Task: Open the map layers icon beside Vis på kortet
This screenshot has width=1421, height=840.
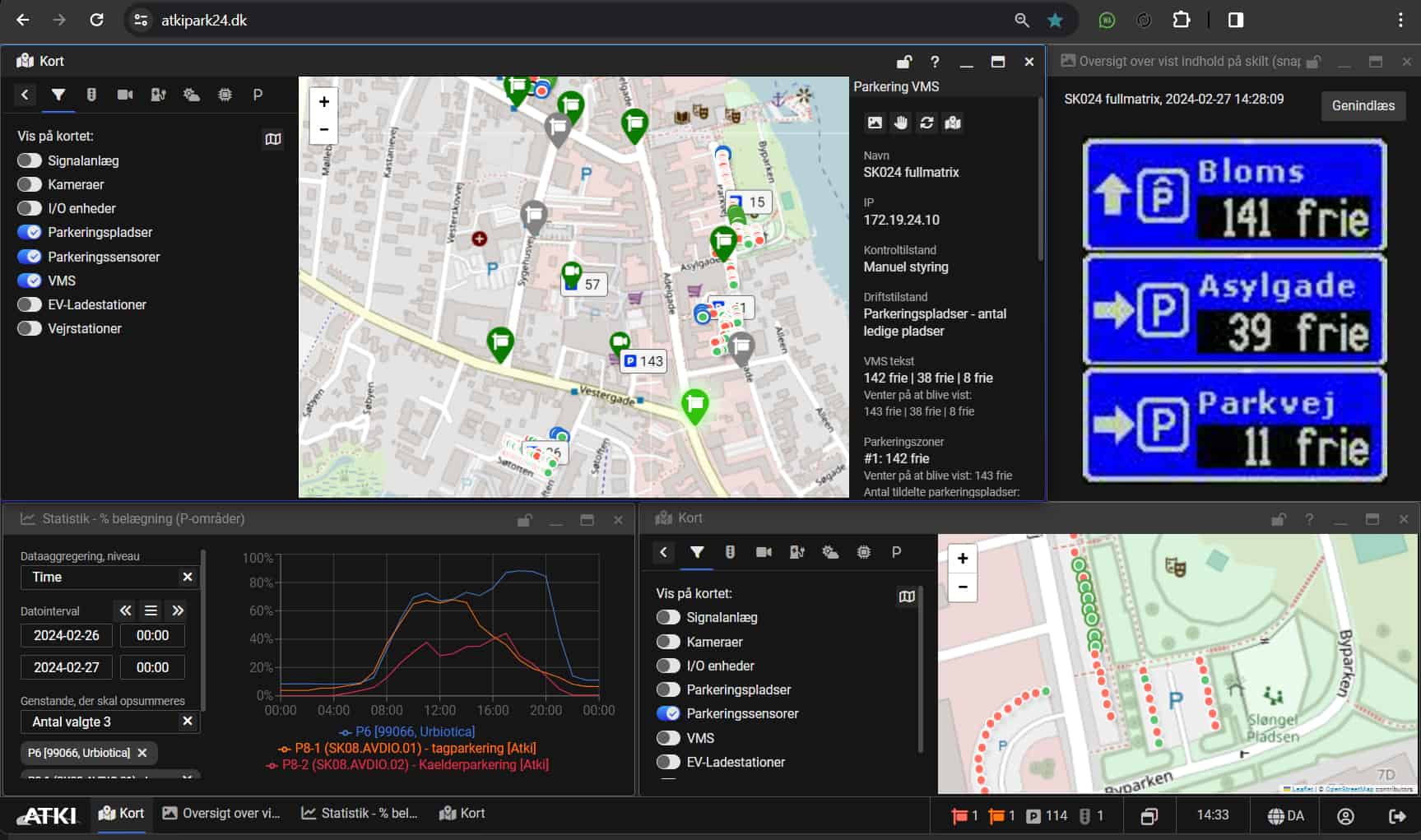Action: tap(273, 139)
